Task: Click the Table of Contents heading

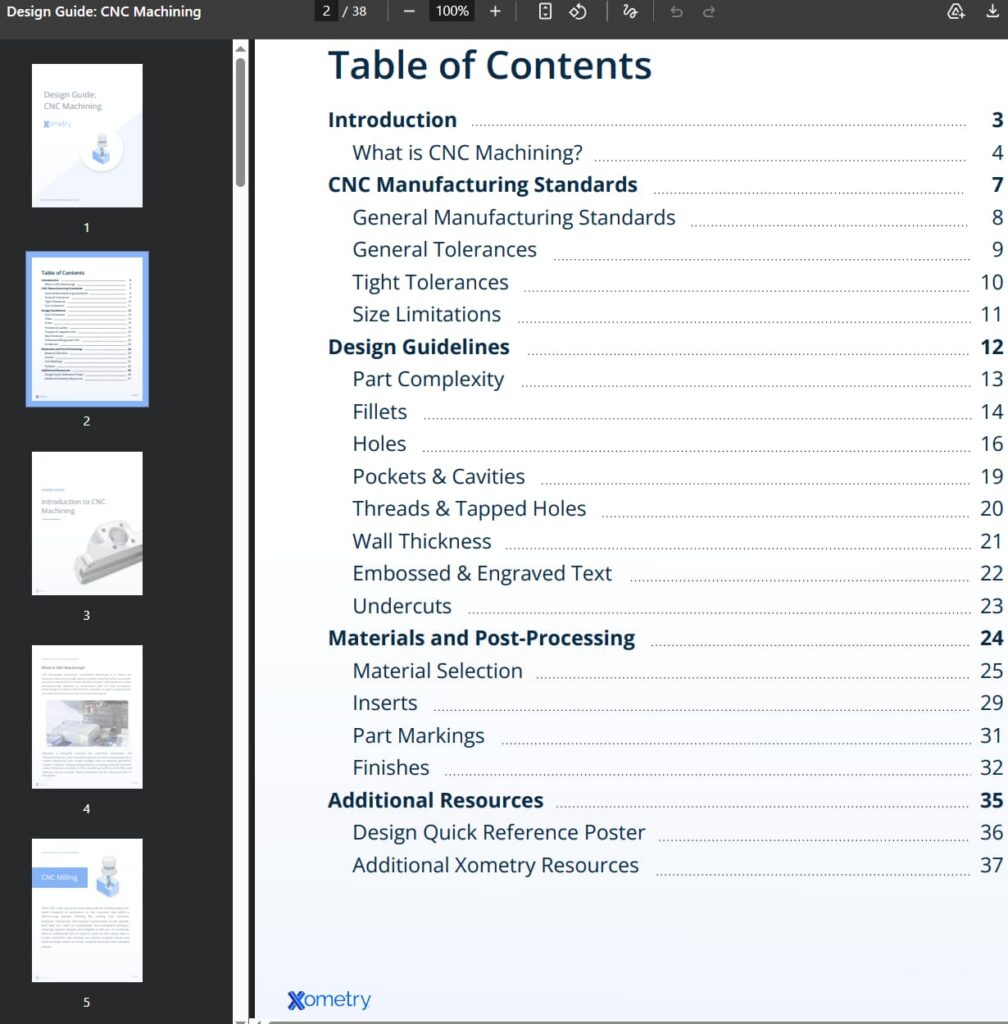Action: pyautogui.click(x=490, y=65)
